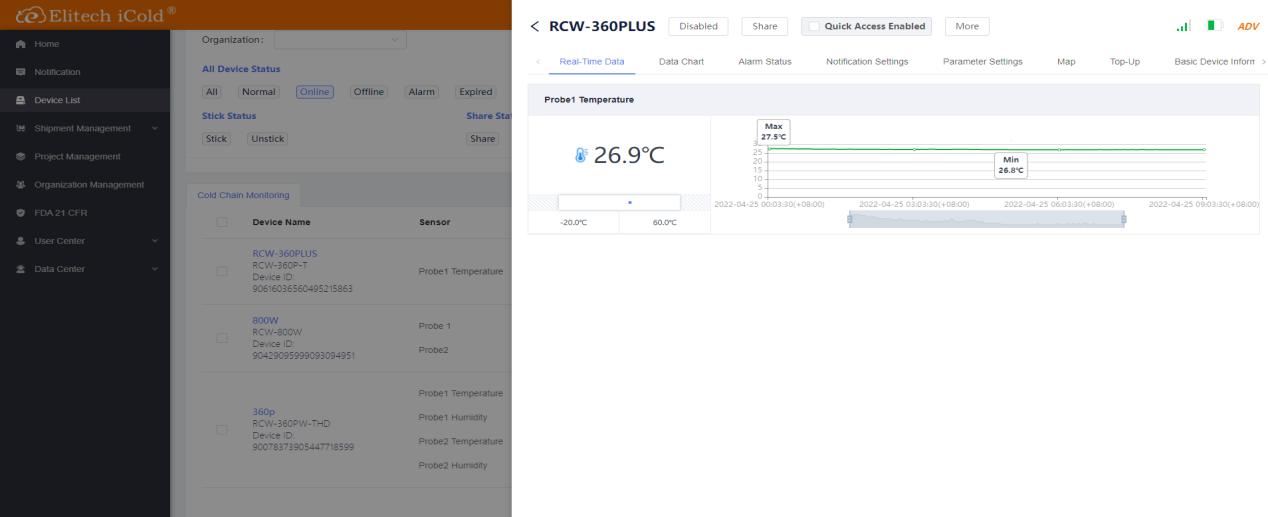The width and height of the screenshot is (1268, 517).
Task: Click the -20.0℃ lower limit value
Action: (x=572, y=222)
